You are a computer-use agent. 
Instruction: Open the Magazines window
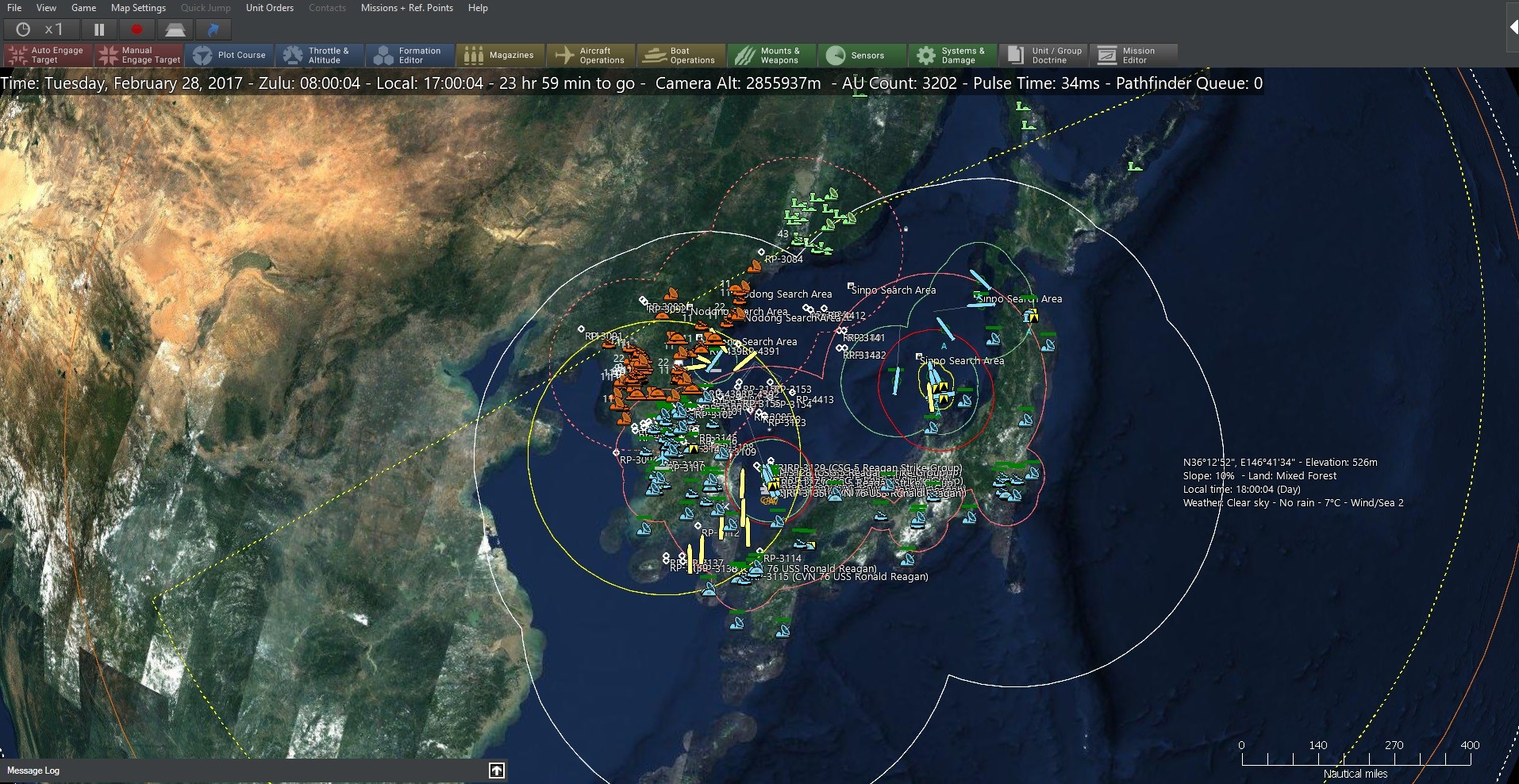click(500, 55)
